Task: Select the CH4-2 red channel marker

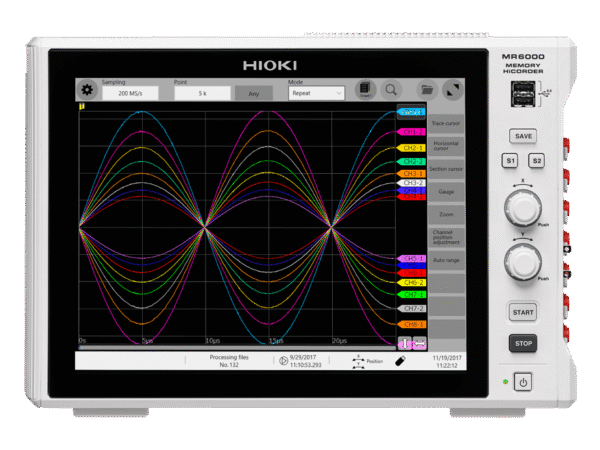Action: [x=411, y=197]
